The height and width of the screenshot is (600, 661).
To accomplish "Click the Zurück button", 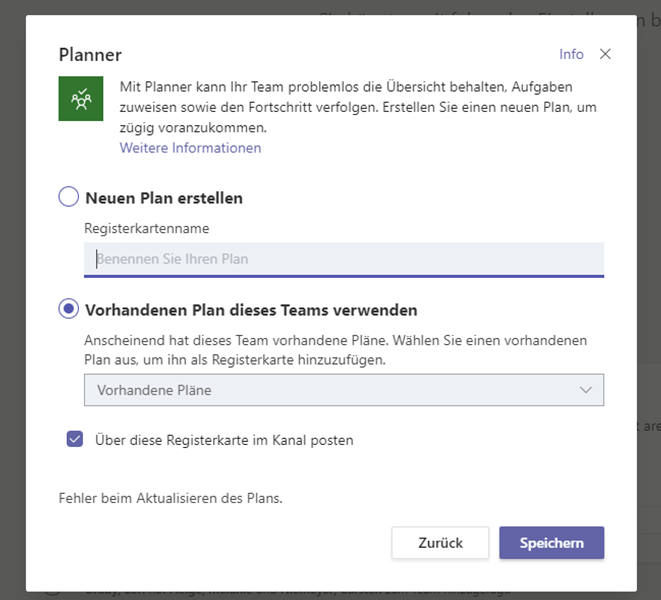I will click(440, 543).
